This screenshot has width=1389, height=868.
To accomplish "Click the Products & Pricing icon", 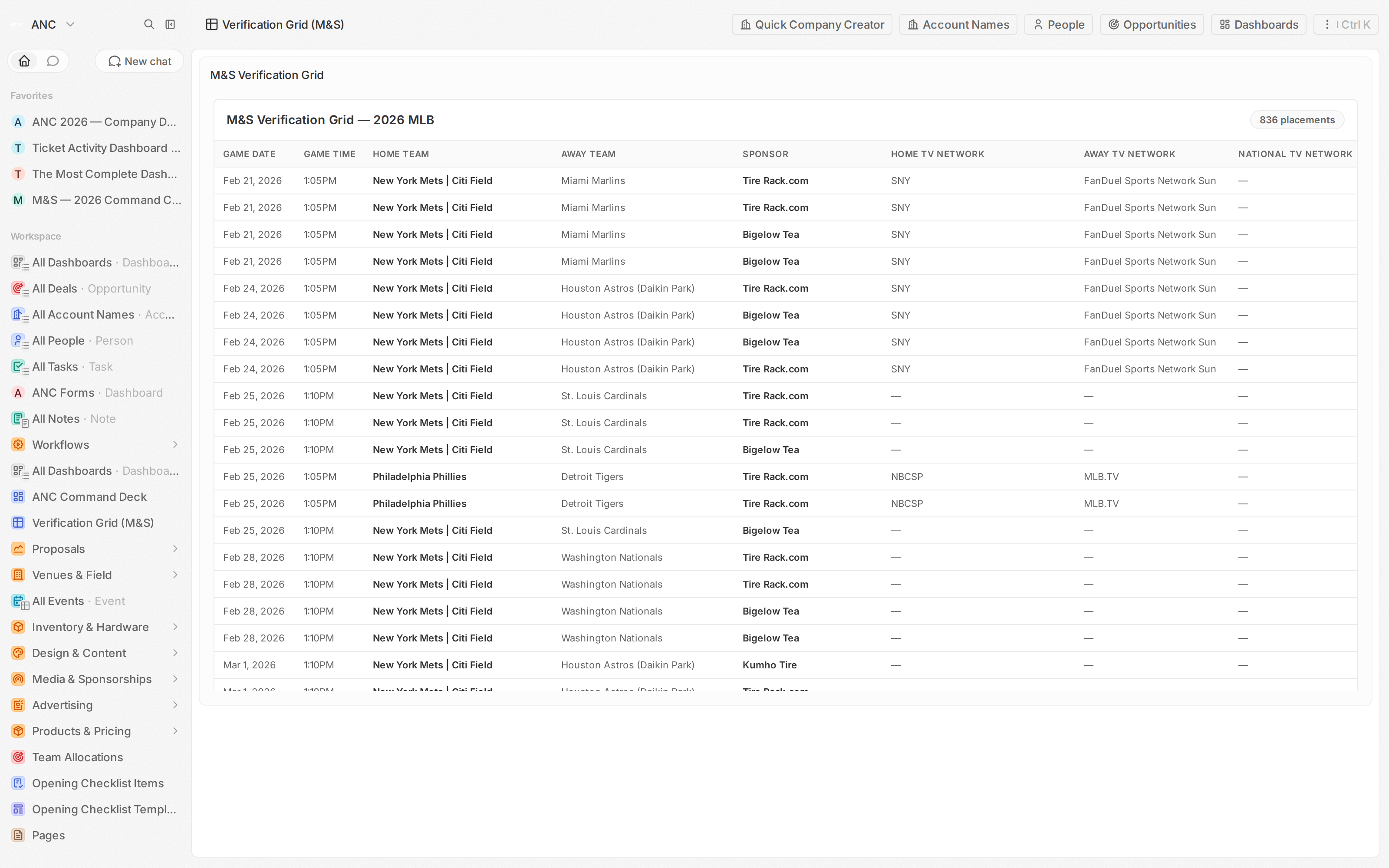I will coord(18,731).
